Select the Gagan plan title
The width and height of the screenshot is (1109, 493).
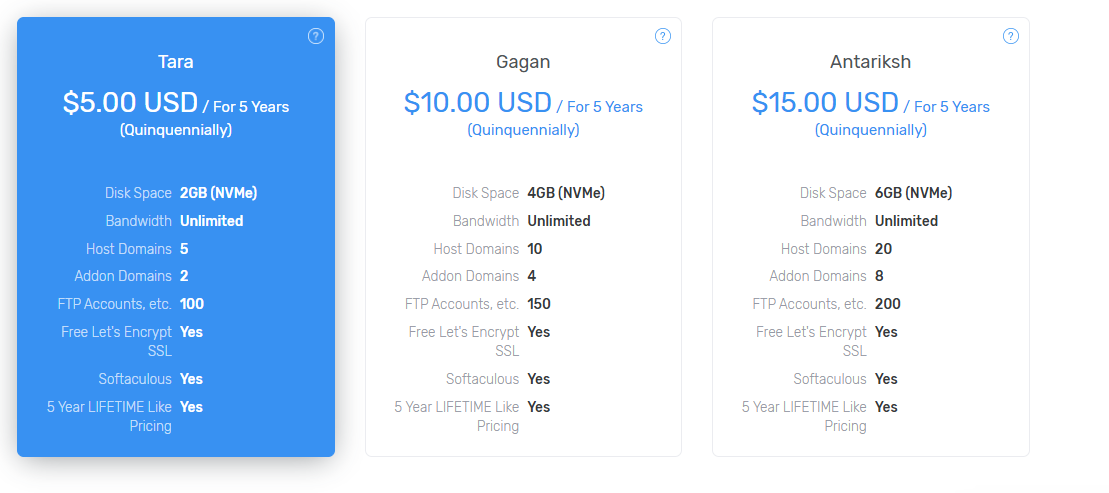click(x=523, y=62)
